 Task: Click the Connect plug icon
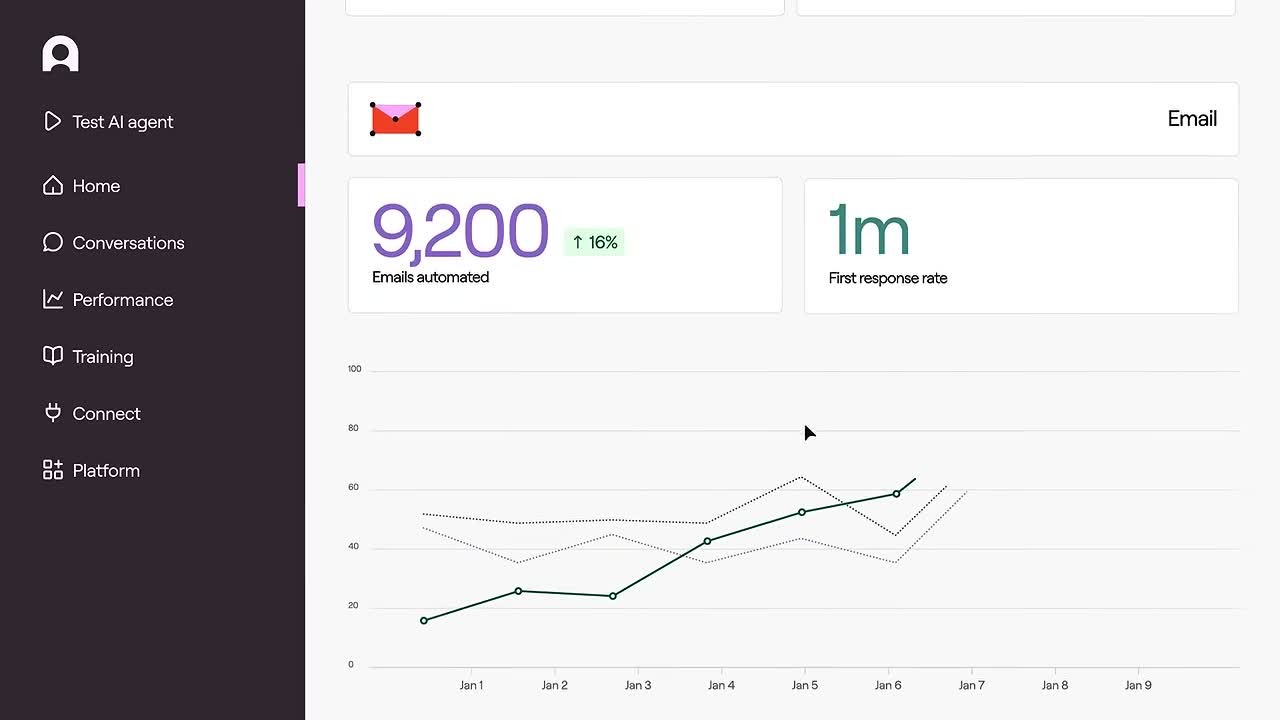point(53,413)
